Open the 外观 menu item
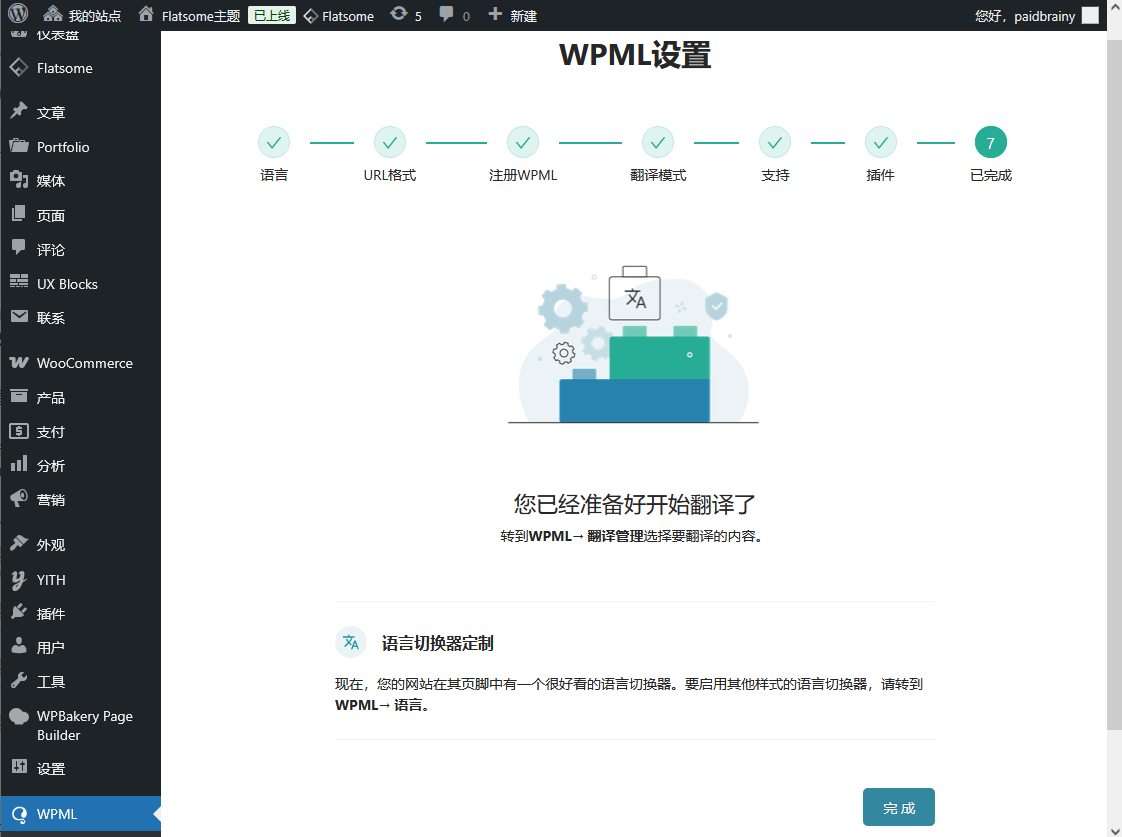The height and width of the screenshot is (837, 1122). tap(80, 545)
